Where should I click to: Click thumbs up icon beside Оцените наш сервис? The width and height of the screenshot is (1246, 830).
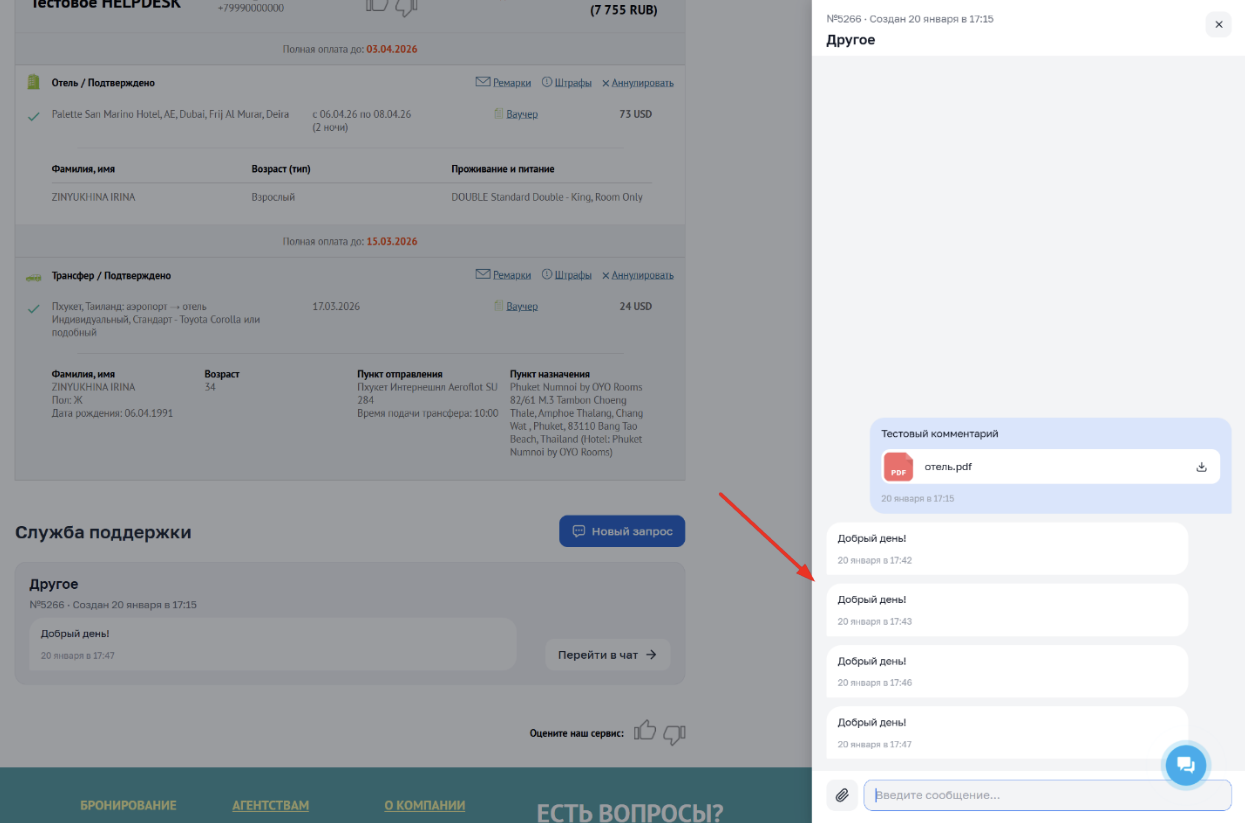click(645, 731)
